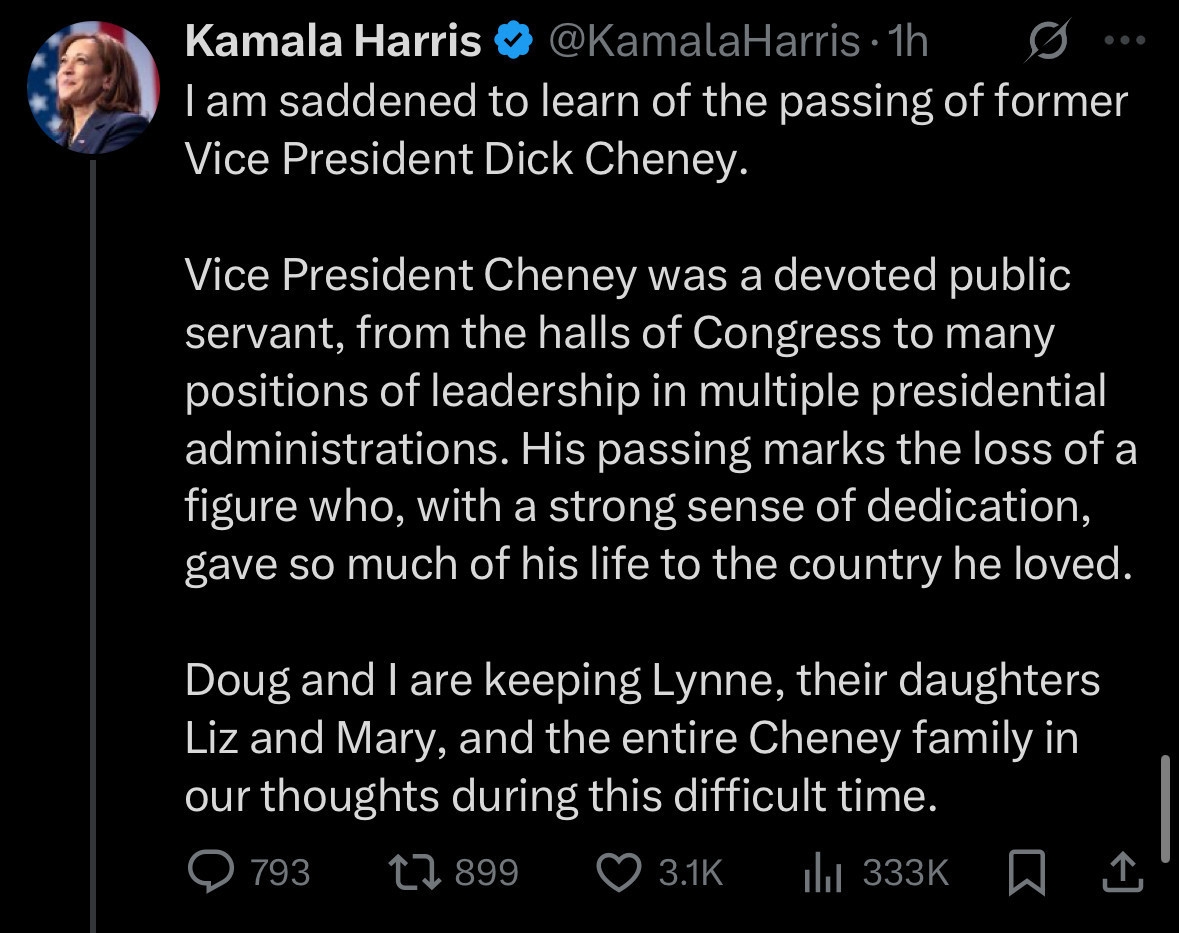Like the tweet with the heart icon

click(617, 873)
